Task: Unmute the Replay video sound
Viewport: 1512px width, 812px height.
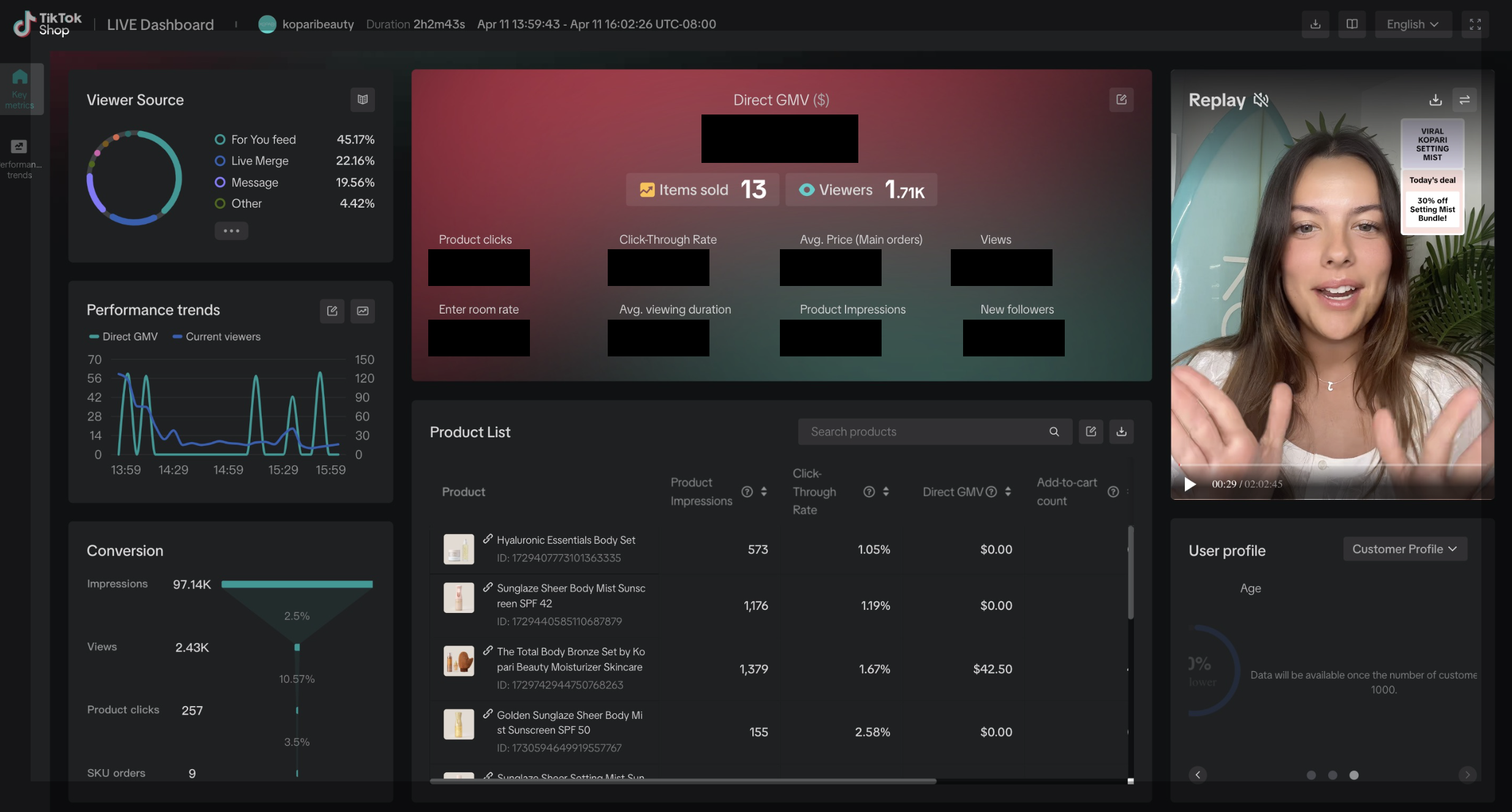Action: point(1261,100)
